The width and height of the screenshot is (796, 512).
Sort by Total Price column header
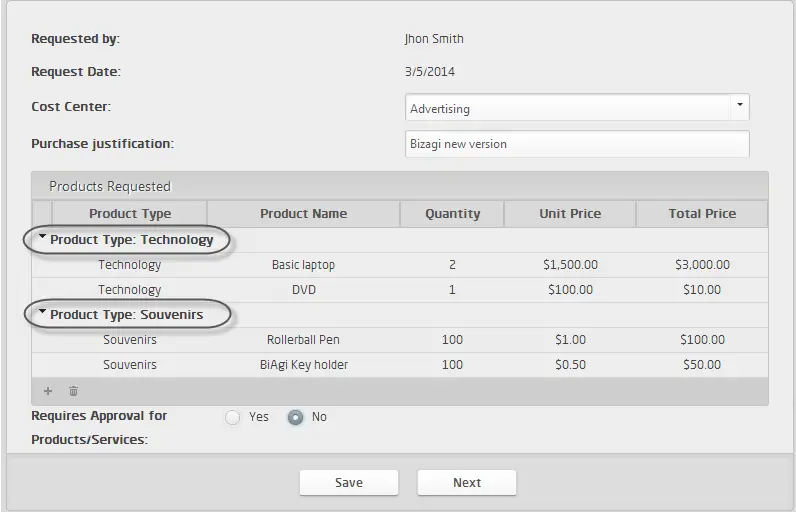coord(702,214)
